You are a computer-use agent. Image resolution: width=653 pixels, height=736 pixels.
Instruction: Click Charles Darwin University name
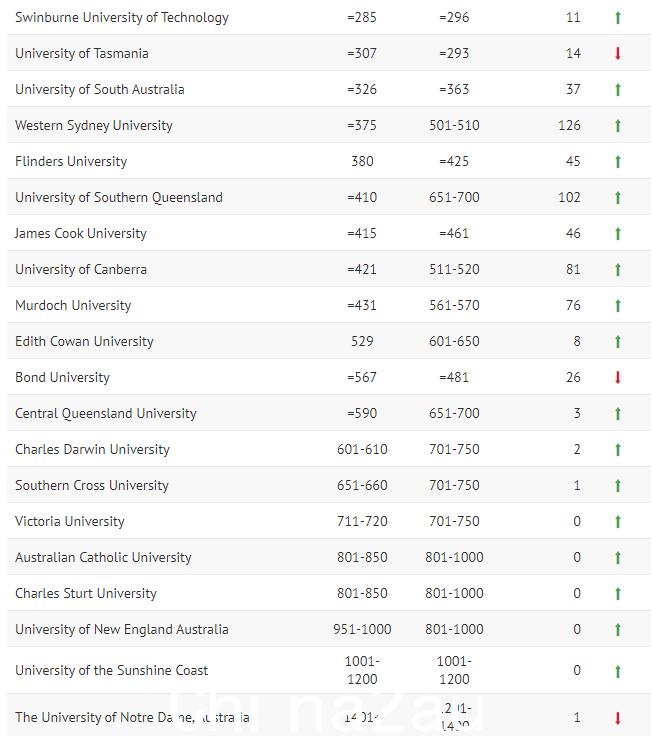[92, 449]
